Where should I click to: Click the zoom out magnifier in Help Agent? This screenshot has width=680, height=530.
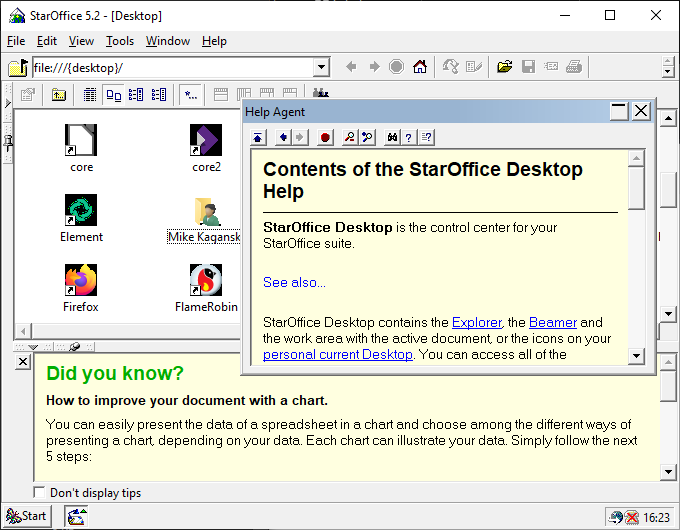click(350, 137)
